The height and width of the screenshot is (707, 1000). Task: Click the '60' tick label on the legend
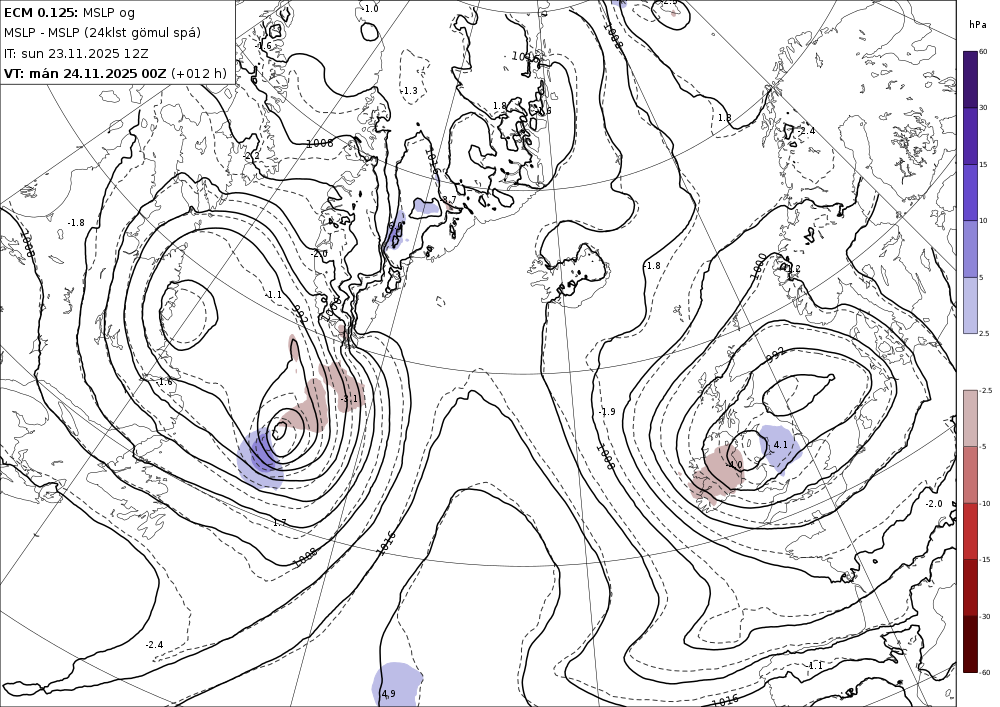click(983, 51)
